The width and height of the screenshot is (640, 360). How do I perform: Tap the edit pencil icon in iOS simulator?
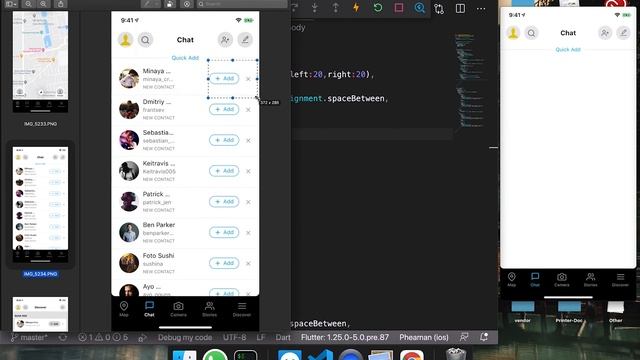point(623,33)
